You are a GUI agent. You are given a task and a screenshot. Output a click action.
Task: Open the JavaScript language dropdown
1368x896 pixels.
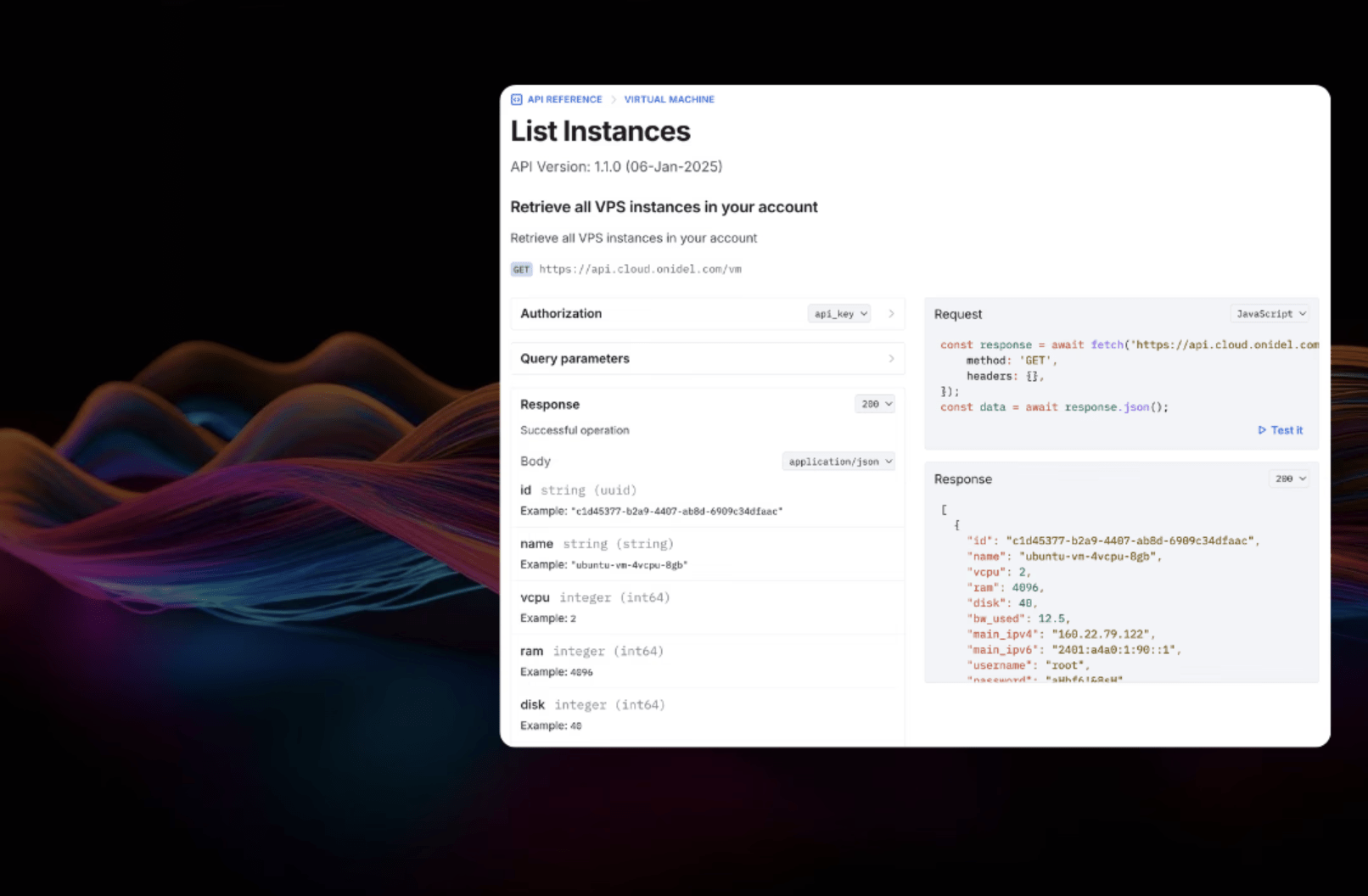(1270, 314)
